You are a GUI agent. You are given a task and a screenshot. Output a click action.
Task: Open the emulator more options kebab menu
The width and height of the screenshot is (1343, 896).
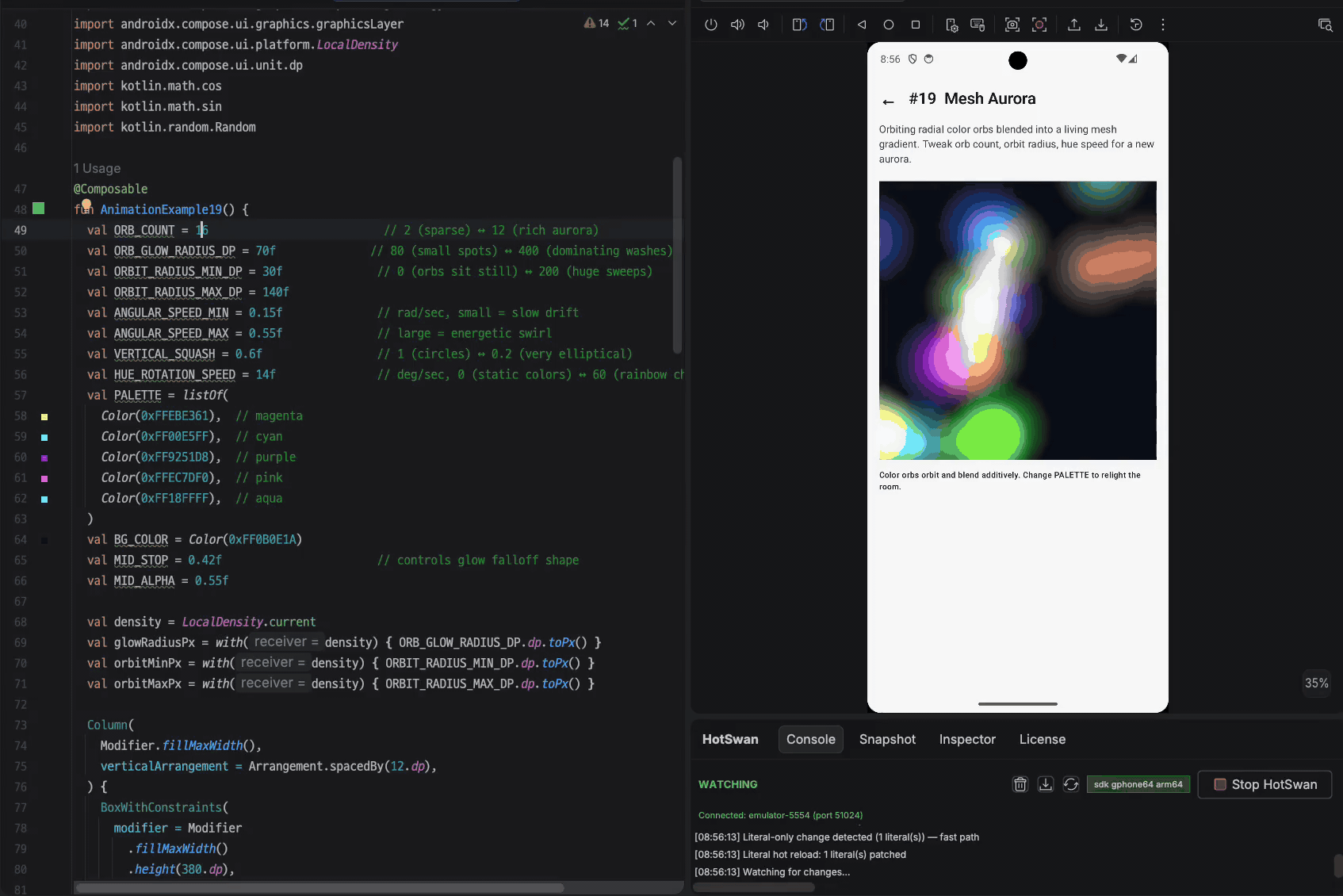tap(1163, 25)
